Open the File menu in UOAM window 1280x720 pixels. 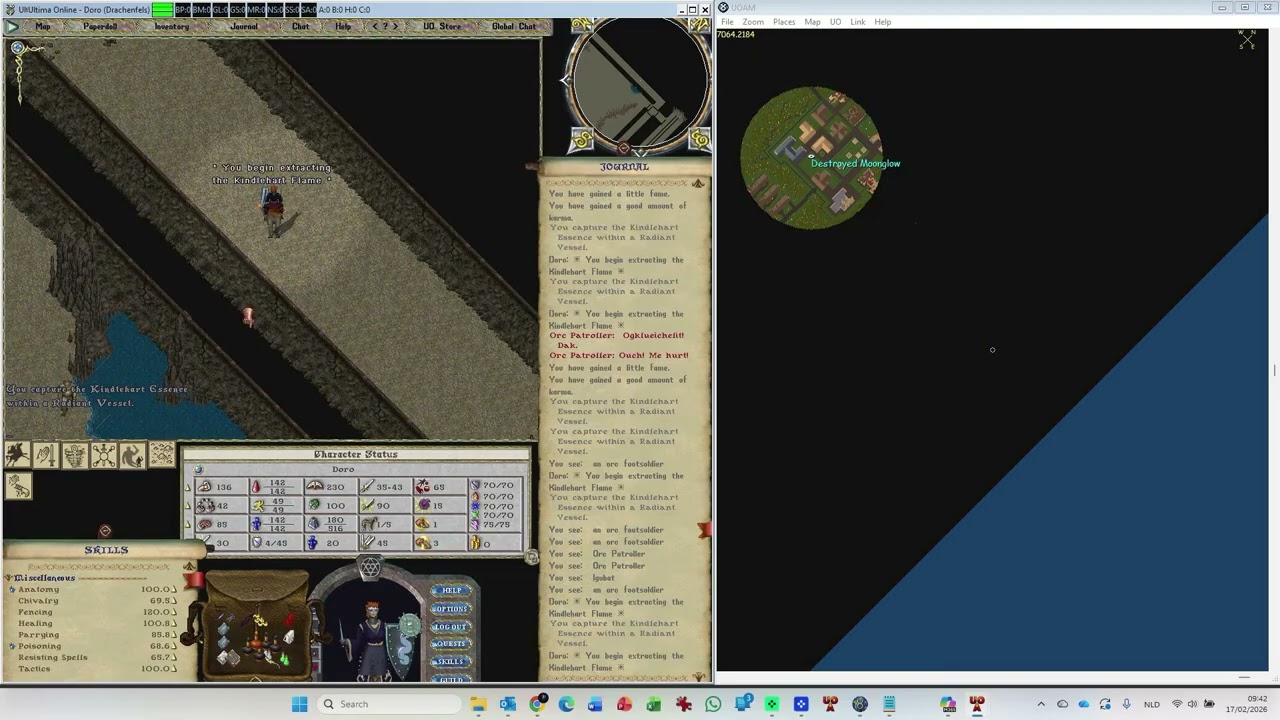coord(727,22)
